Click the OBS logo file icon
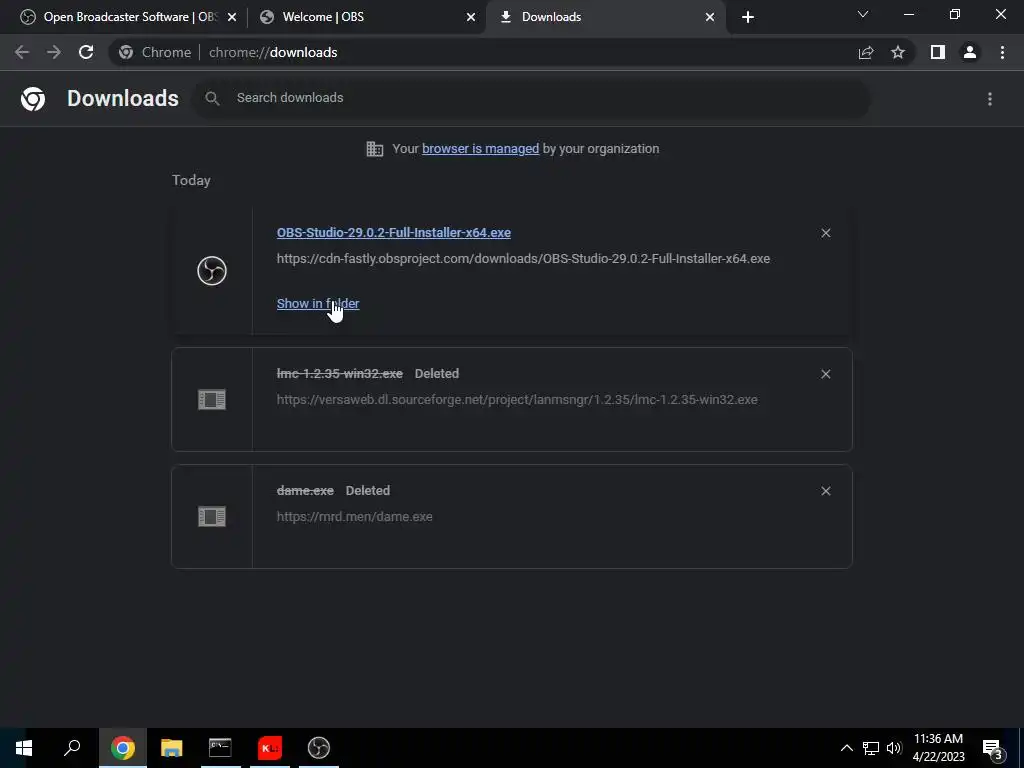Screen dimensions: 1024x768 pyautogui.click(x=212, y=270)
